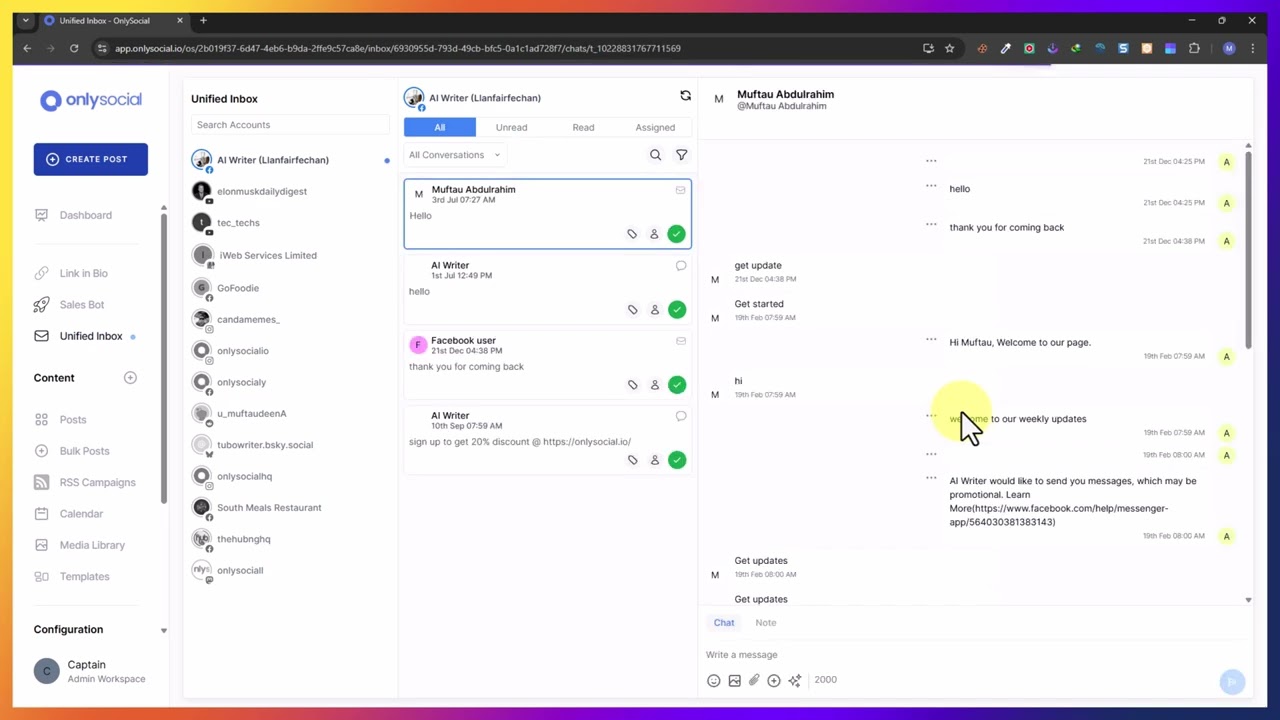Open Link in Bio page

coord(83,273)
